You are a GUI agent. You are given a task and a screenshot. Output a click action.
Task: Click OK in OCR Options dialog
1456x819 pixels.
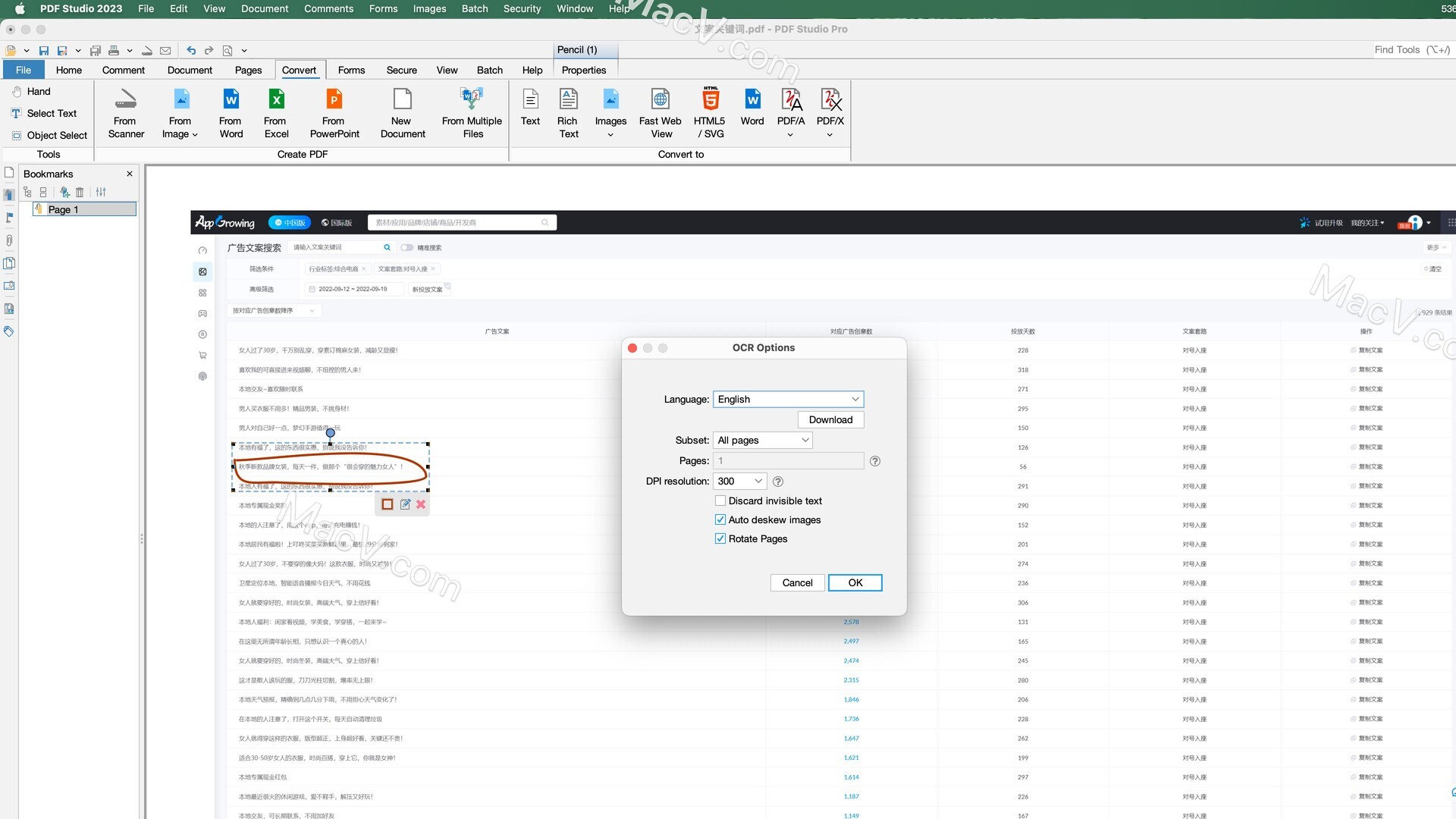tap(855, 582)
